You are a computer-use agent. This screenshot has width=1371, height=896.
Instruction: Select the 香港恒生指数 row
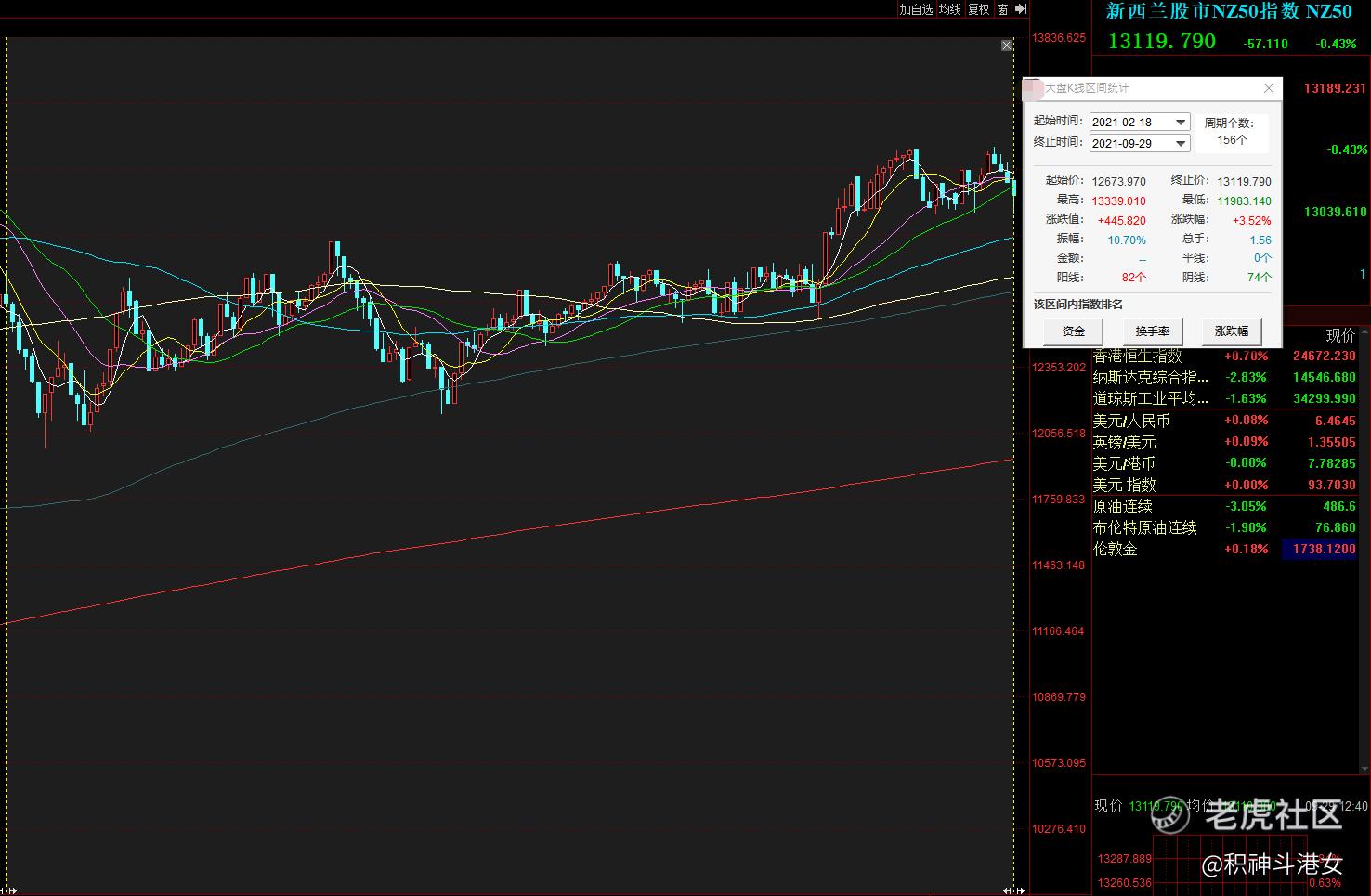pos(1224,356)
